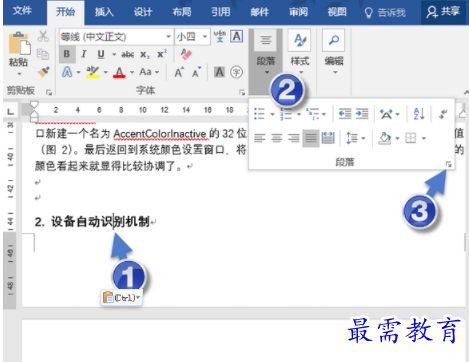Click the Tell Me search box
The height and width of the screenshot is (362, 469).
[385, 13]
